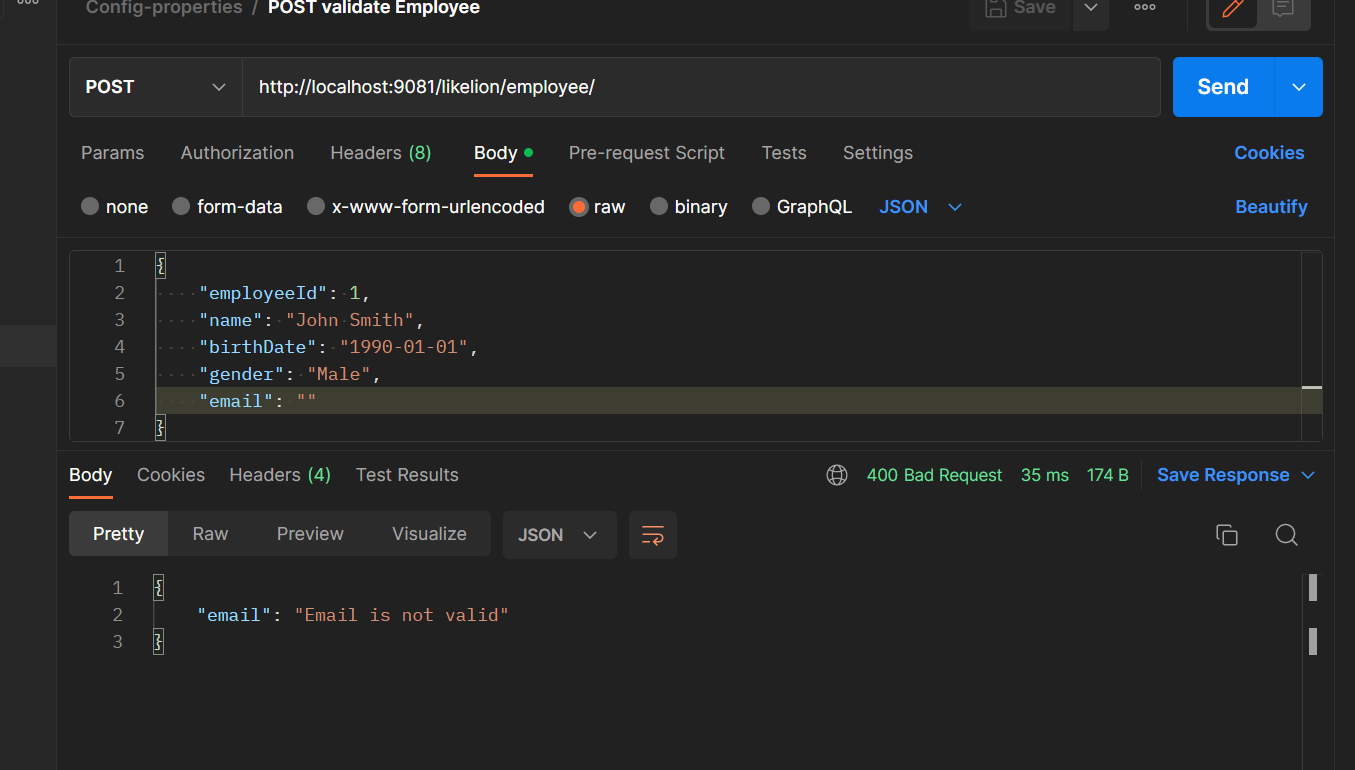Click the Cookies link above the tabs
1355x770 pixels.
pyautogui.click(x=1269, y=152)
